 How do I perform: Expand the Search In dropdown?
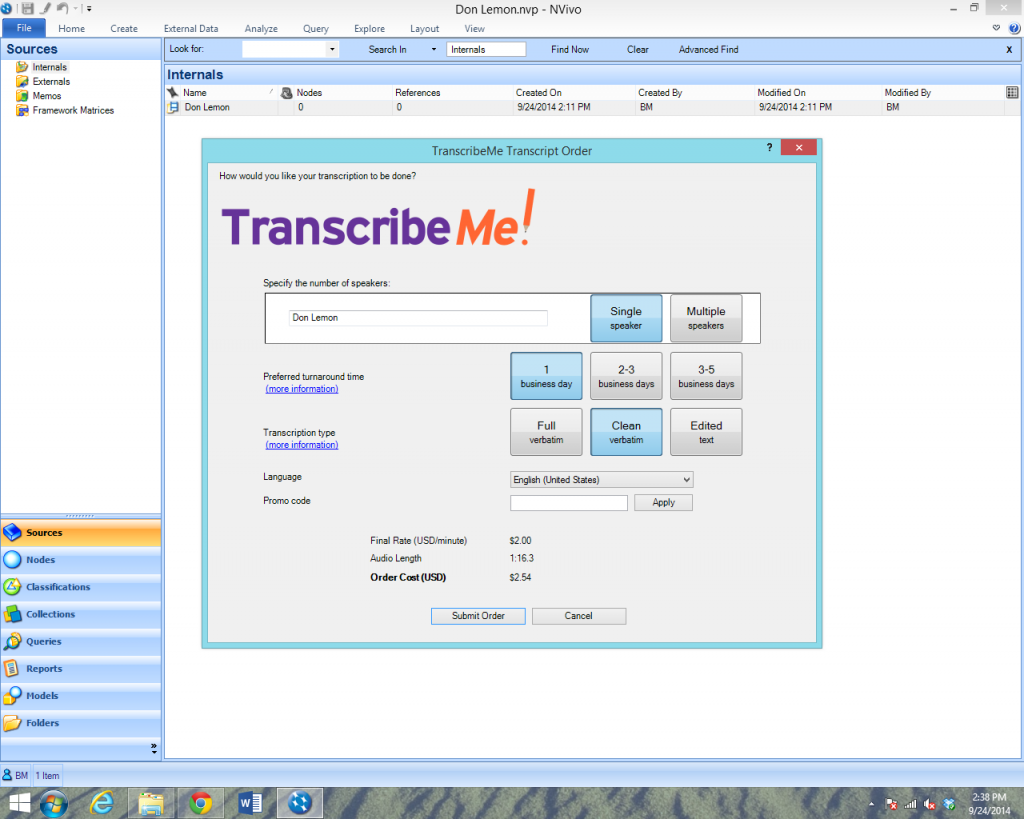coord(434,50)
